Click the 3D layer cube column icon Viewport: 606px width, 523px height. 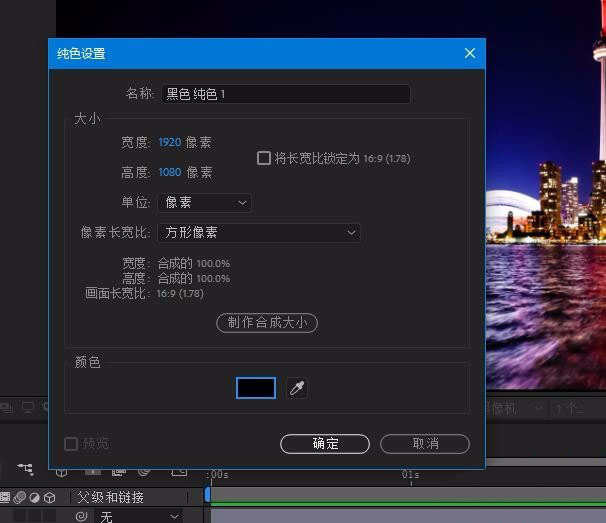(x=49, y=497)
